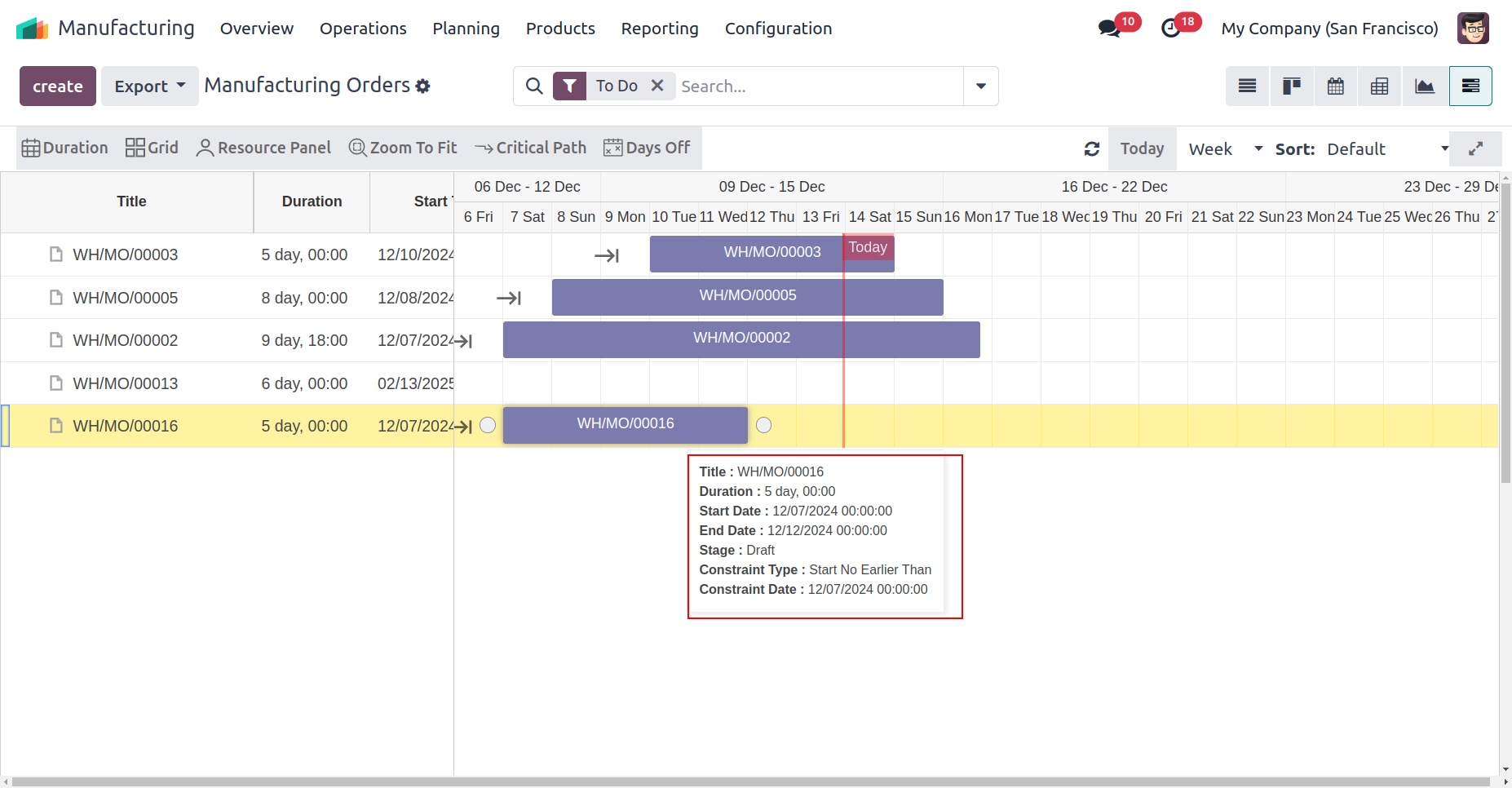Switch to kanban view icon
Image resolution: width=1512 pixels, height=788 pixels.
1291,86
